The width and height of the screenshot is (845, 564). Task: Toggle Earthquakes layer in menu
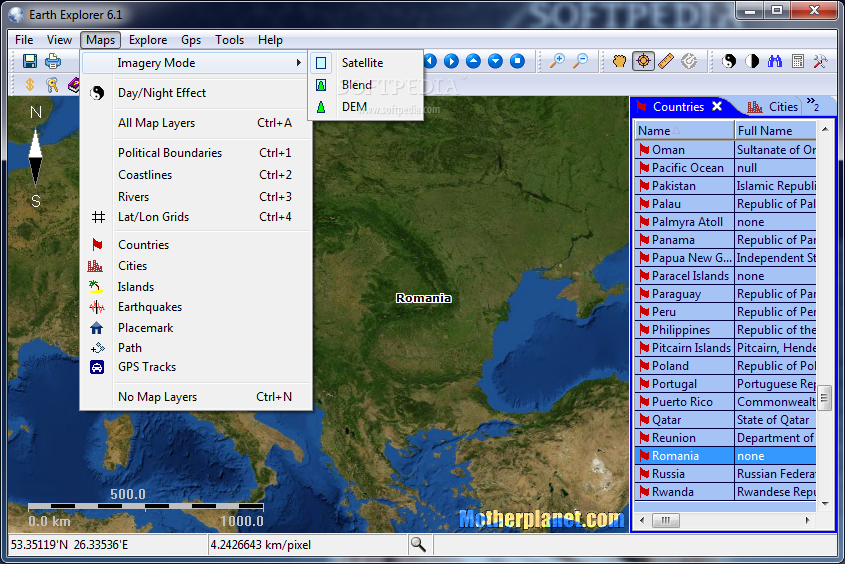coord(195,307)
